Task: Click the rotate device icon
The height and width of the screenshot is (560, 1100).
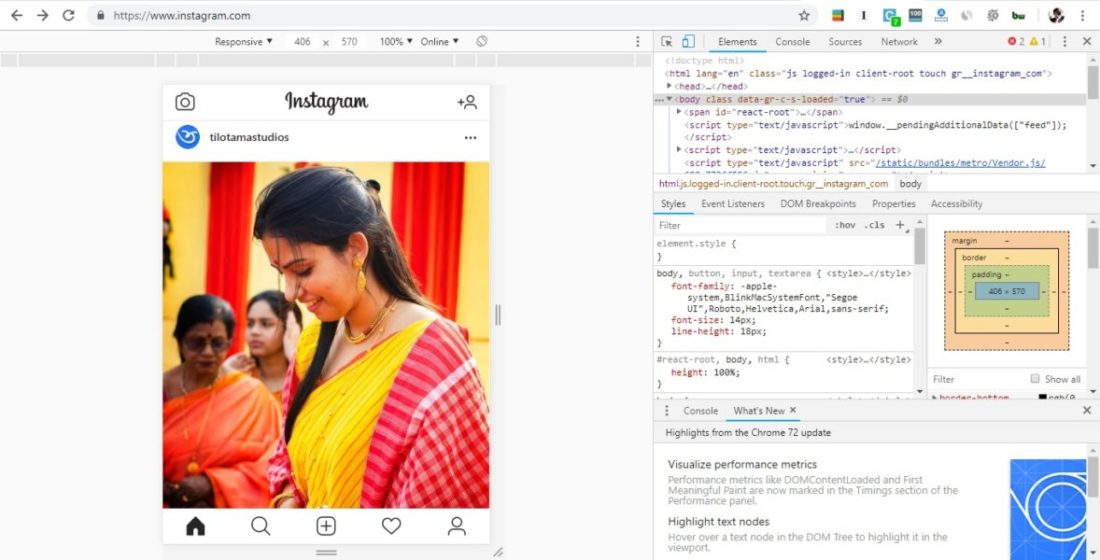Action: (481, 41)
